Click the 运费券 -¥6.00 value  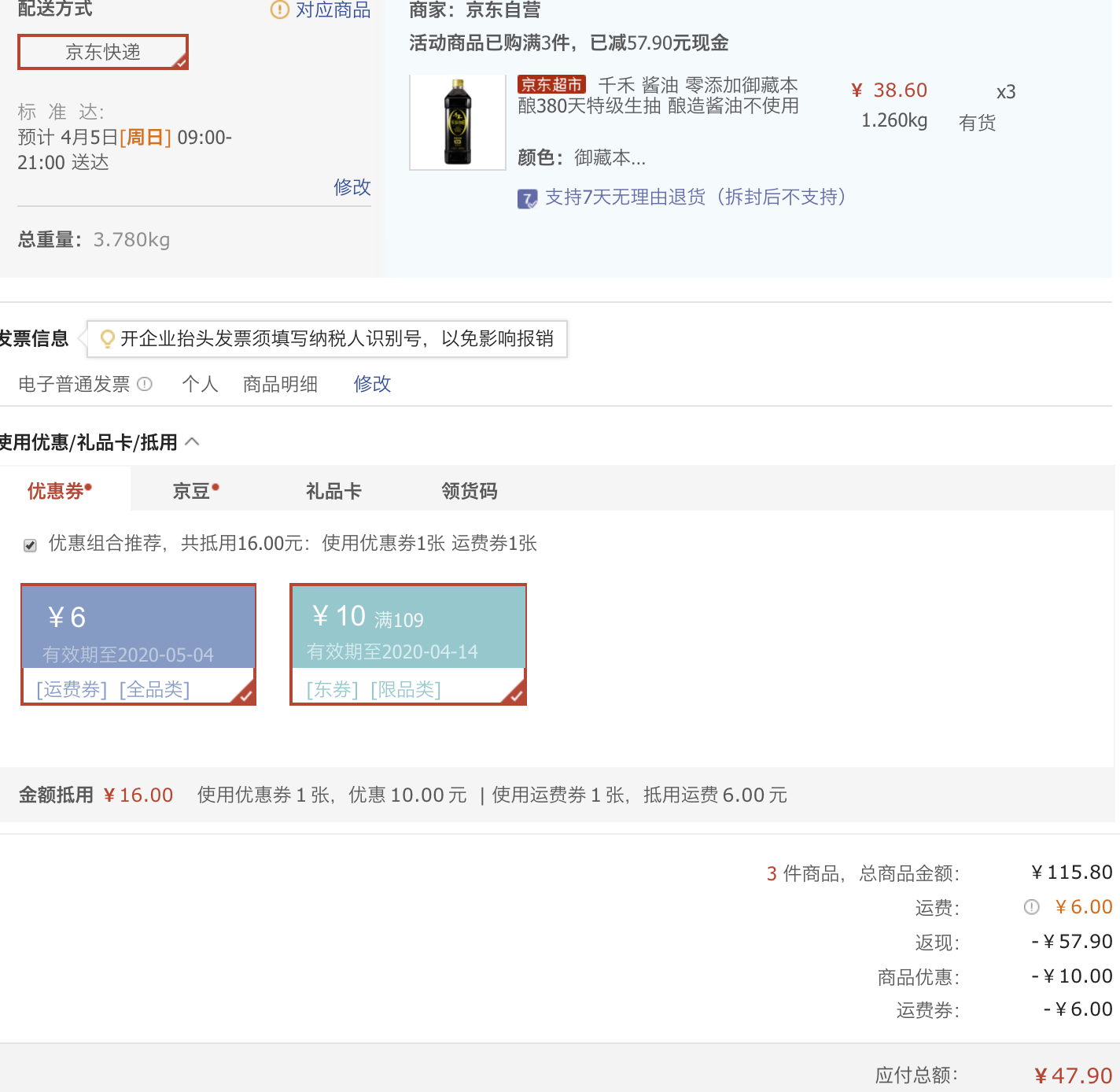tap(1078, 1009)
